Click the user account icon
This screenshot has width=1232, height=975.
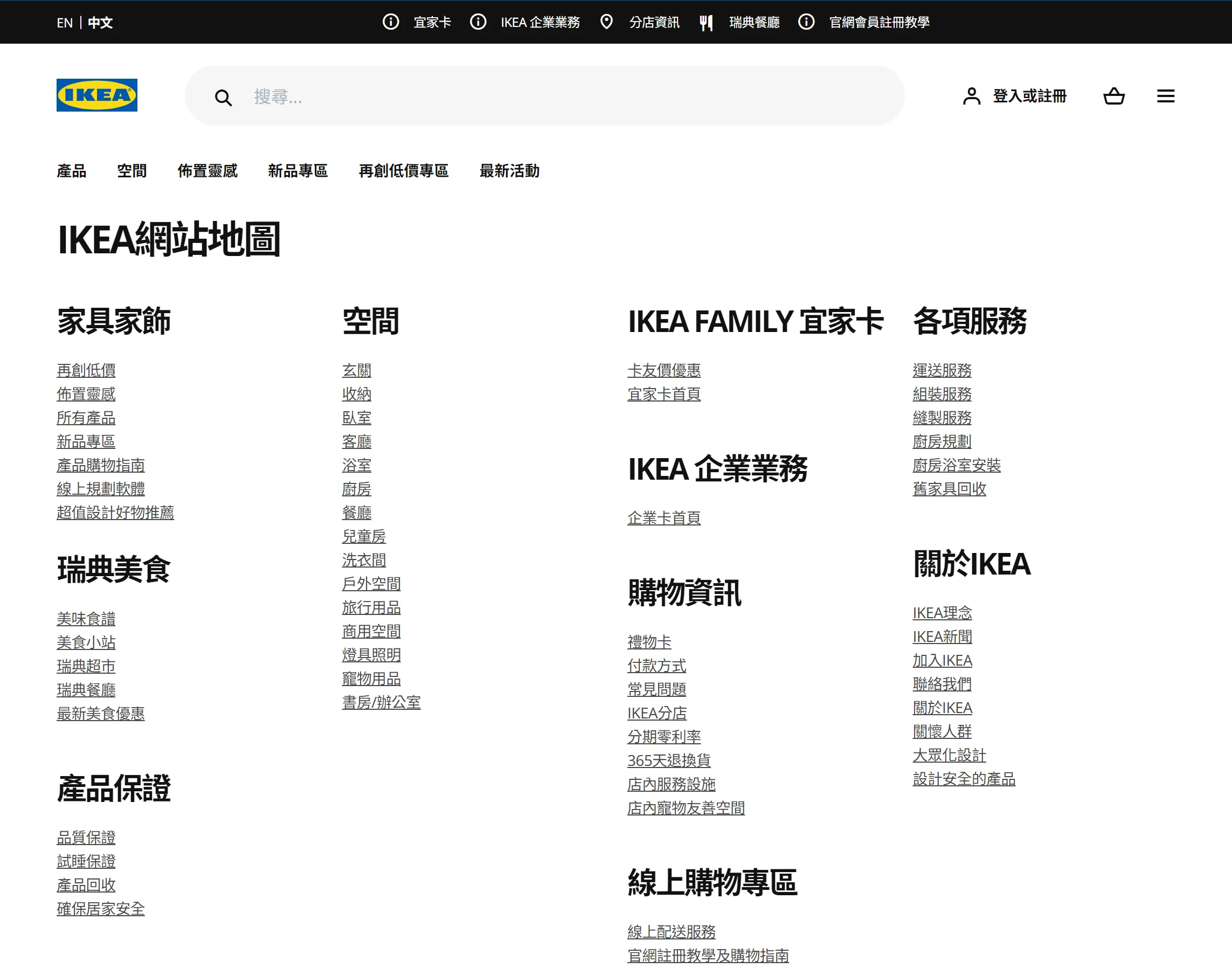[x=971, y=96]
